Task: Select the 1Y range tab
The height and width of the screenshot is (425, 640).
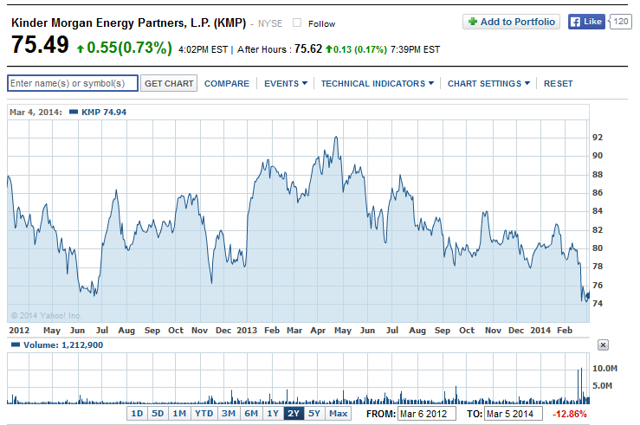Action: 273,414
